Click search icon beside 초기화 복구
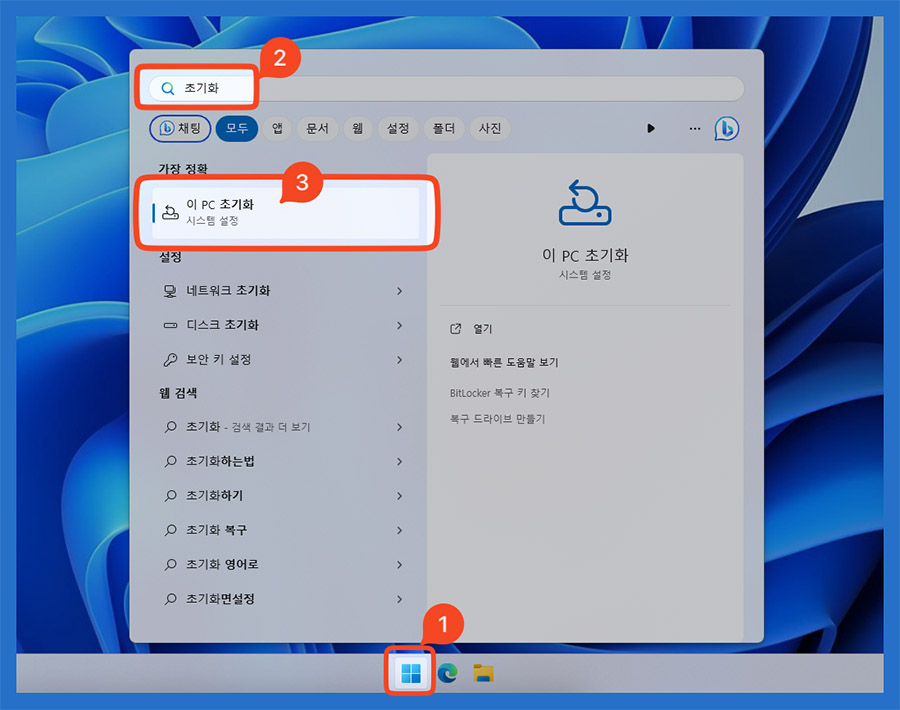The height and width of the screenshot is (710, 900). click(x=170, y=530)
